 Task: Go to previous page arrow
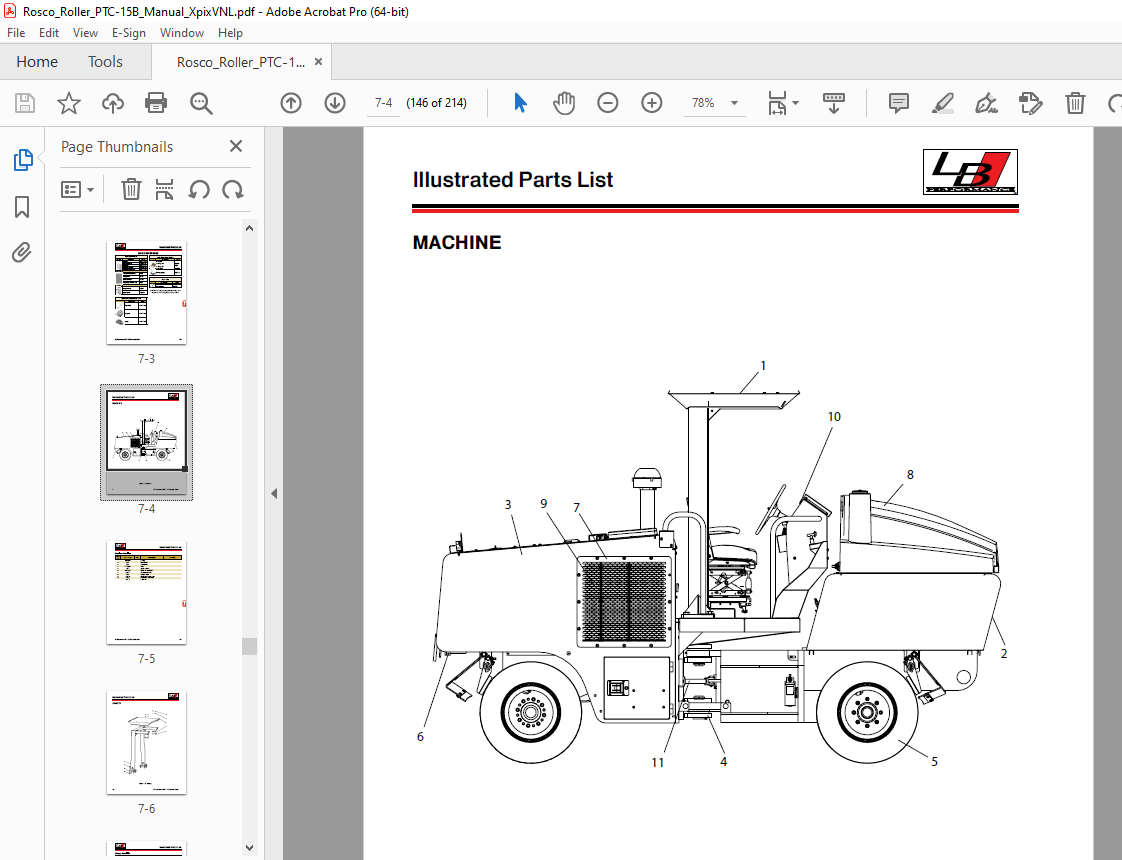291,103
